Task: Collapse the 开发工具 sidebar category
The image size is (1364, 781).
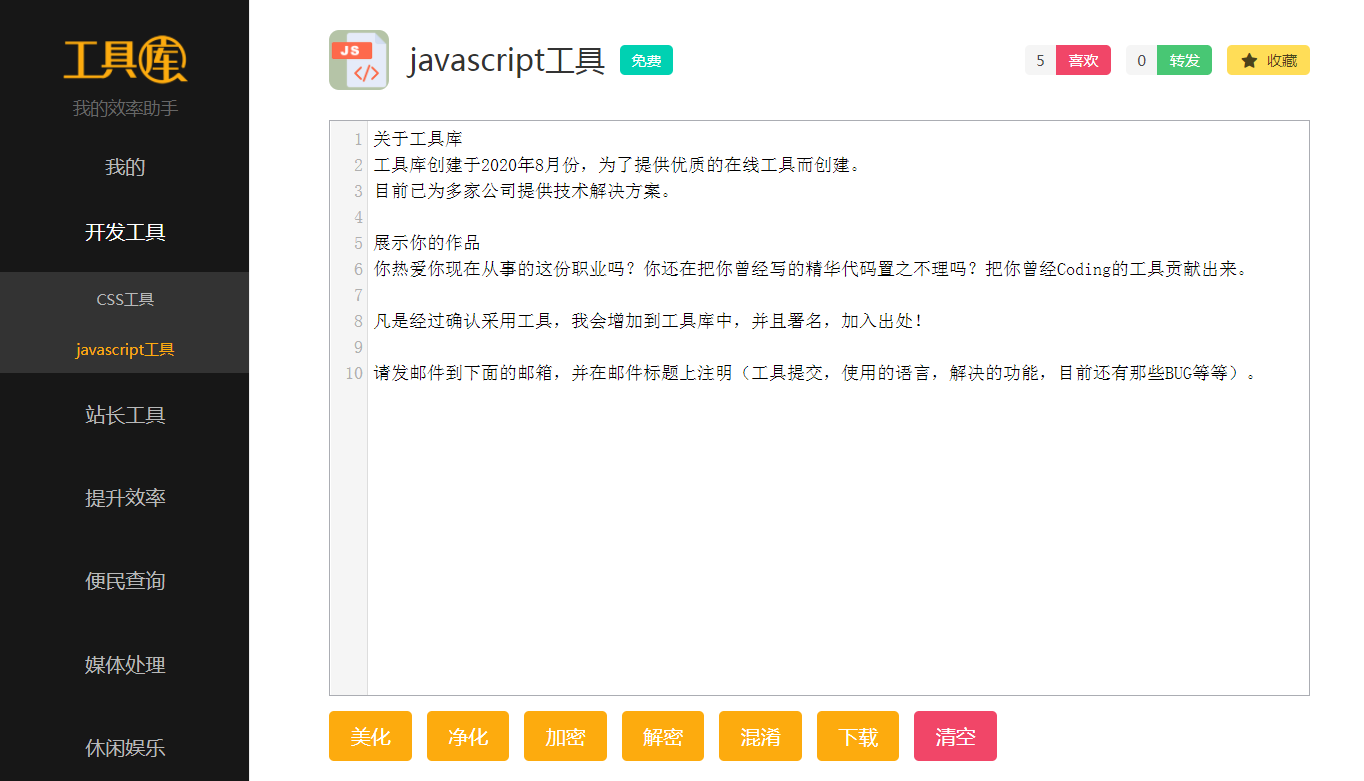Action: tap(125, 232)
